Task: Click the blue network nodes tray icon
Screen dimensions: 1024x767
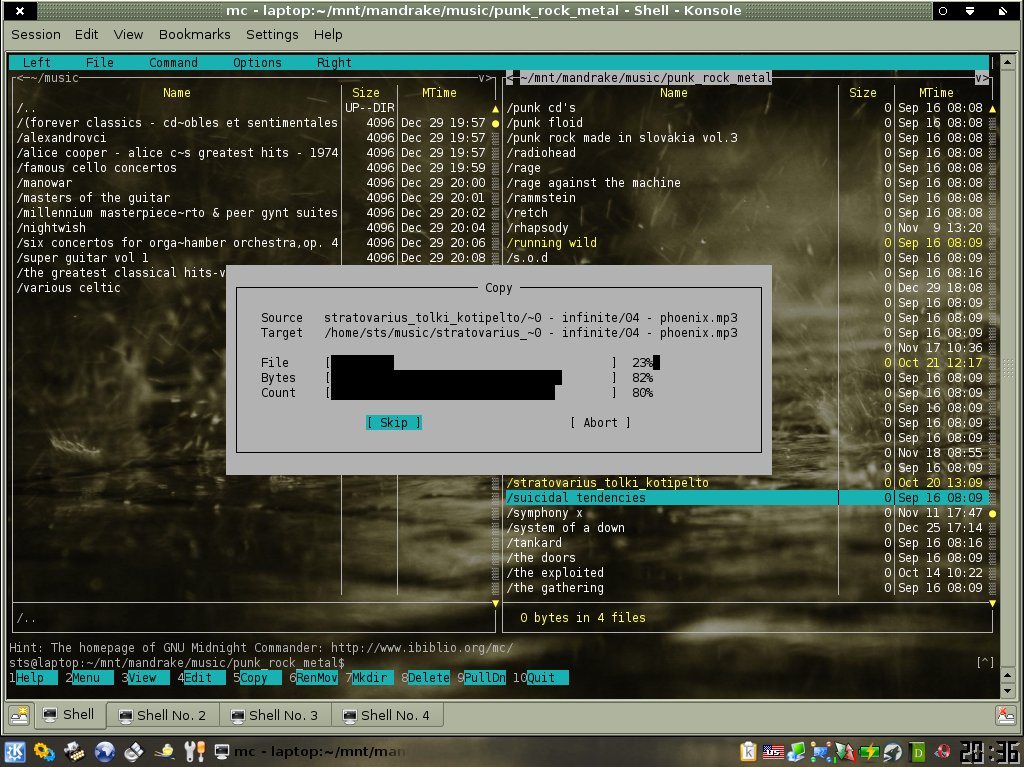Action: click(x=821, y=753)
